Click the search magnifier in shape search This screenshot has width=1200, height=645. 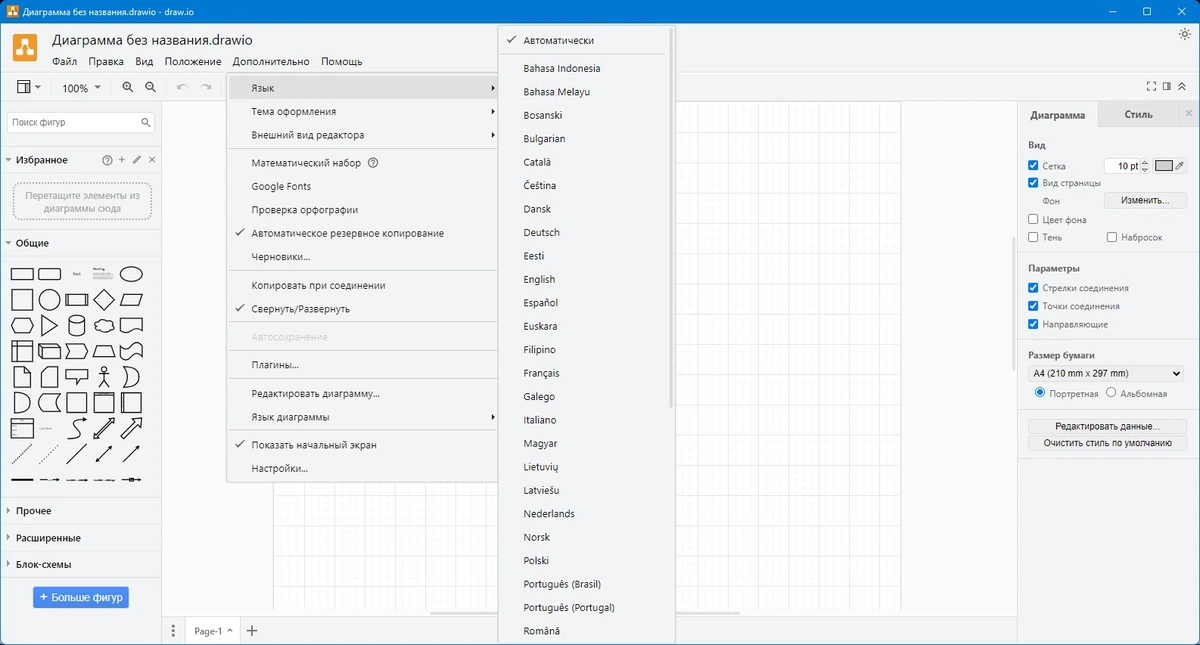pos(146,122)
